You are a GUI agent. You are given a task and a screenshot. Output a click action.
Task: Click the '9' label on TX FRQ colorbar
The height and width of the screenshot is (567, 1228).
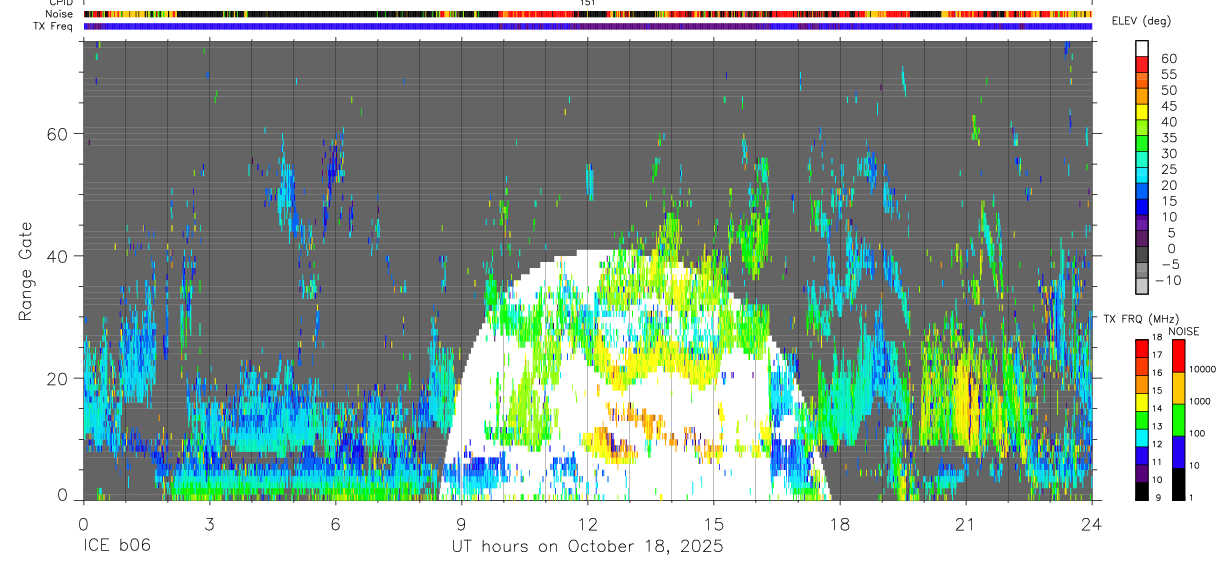1156,498
